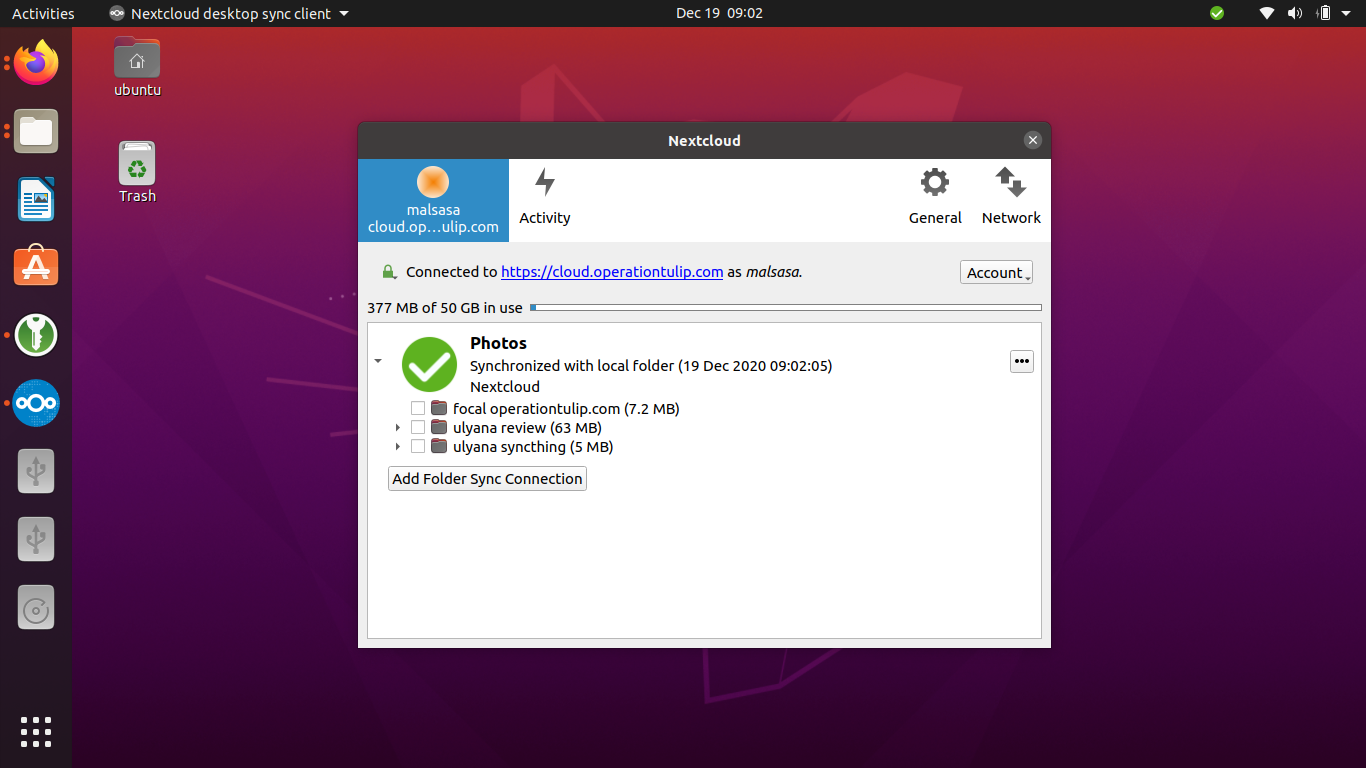Click the focal operationtulip.com folder icon
The height and width of the screenshot is (768, 1366).
pyautogui.click(x=439, y=408)
